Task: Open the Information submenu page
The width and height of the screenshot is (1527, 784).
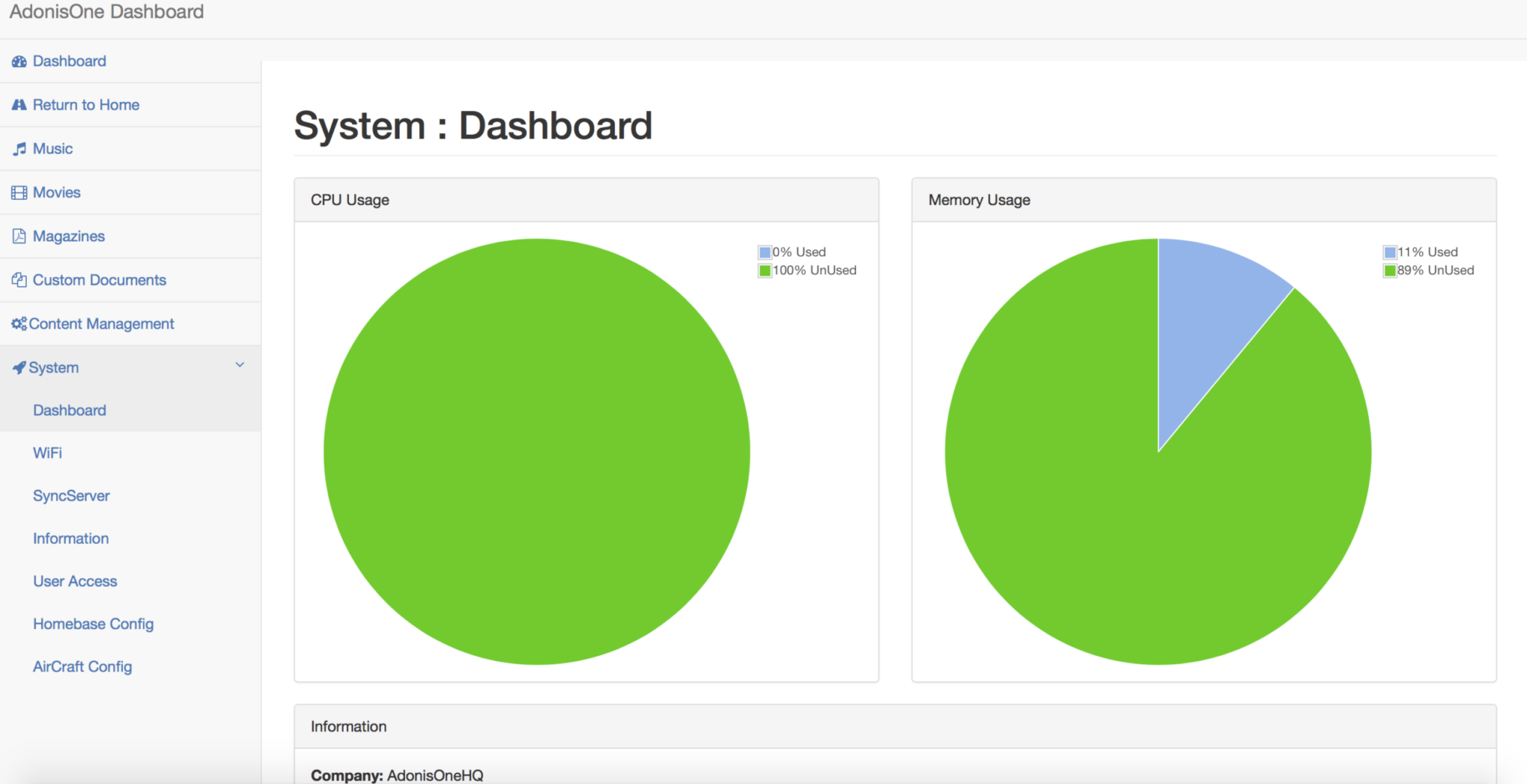Action: pyautogui.click(x=71, y=539)
